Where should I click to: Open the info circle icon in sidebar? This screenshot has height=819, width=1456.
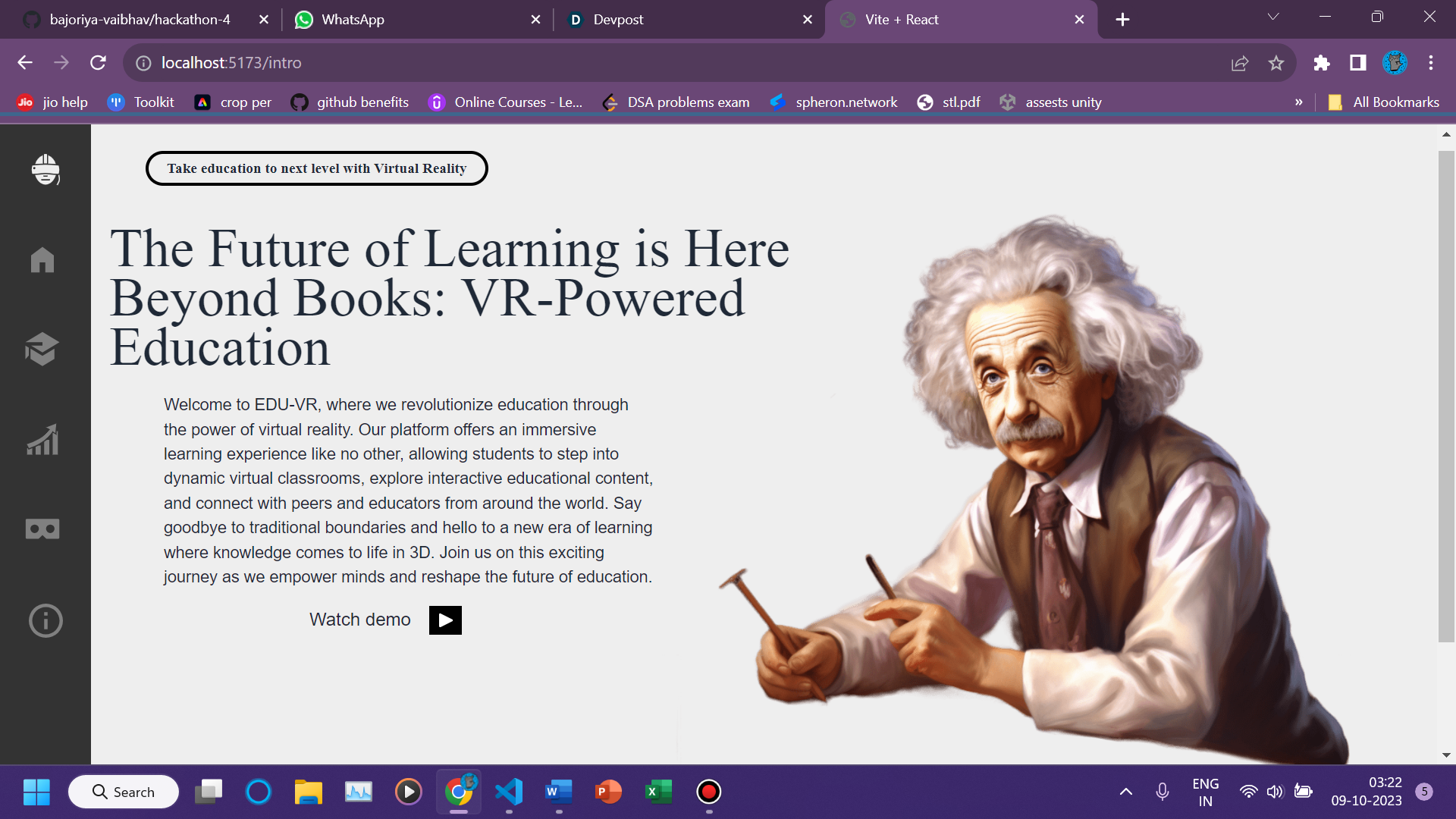pos(45,620)
